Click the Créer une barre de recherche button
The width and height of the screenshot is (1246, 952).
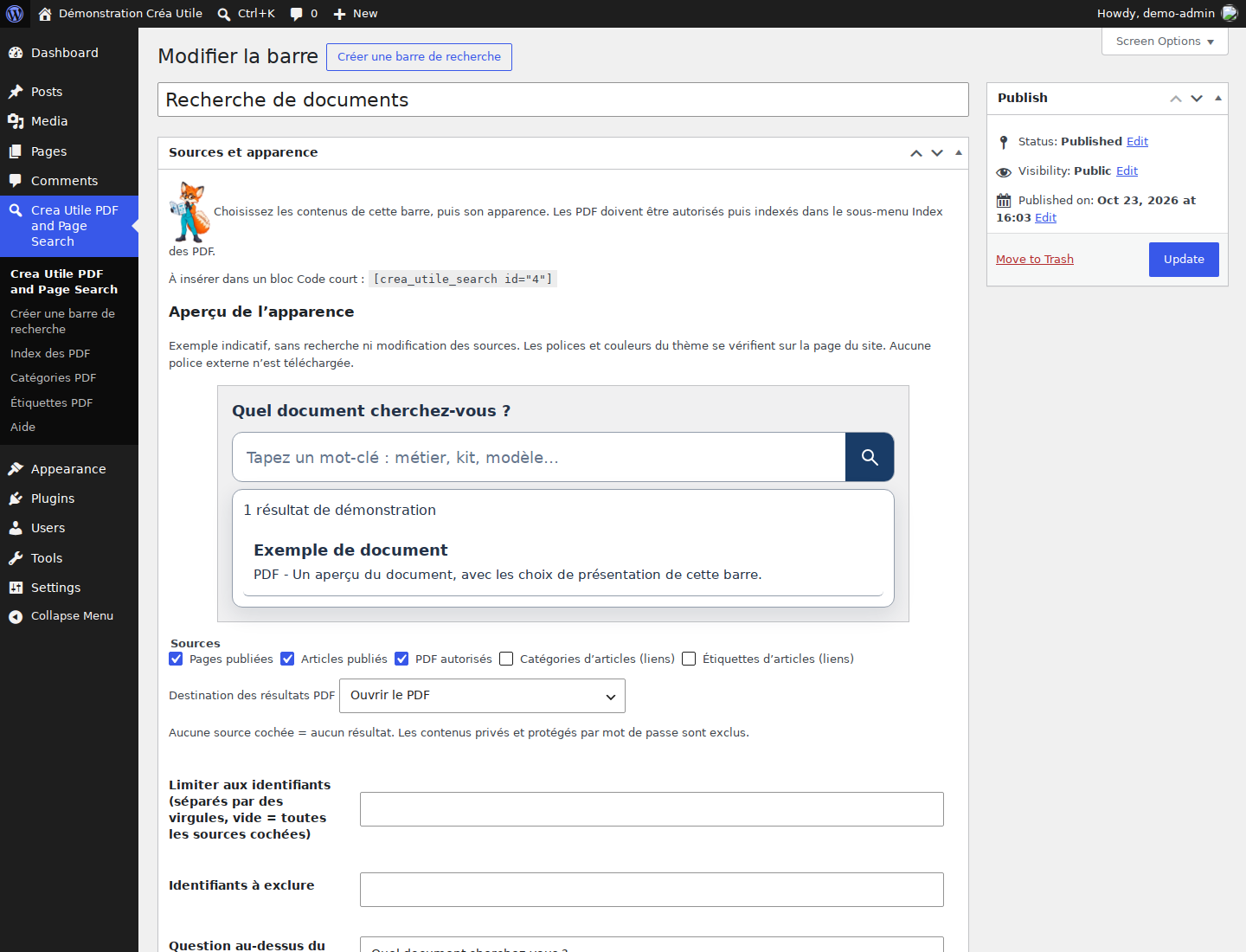[419, 57]
